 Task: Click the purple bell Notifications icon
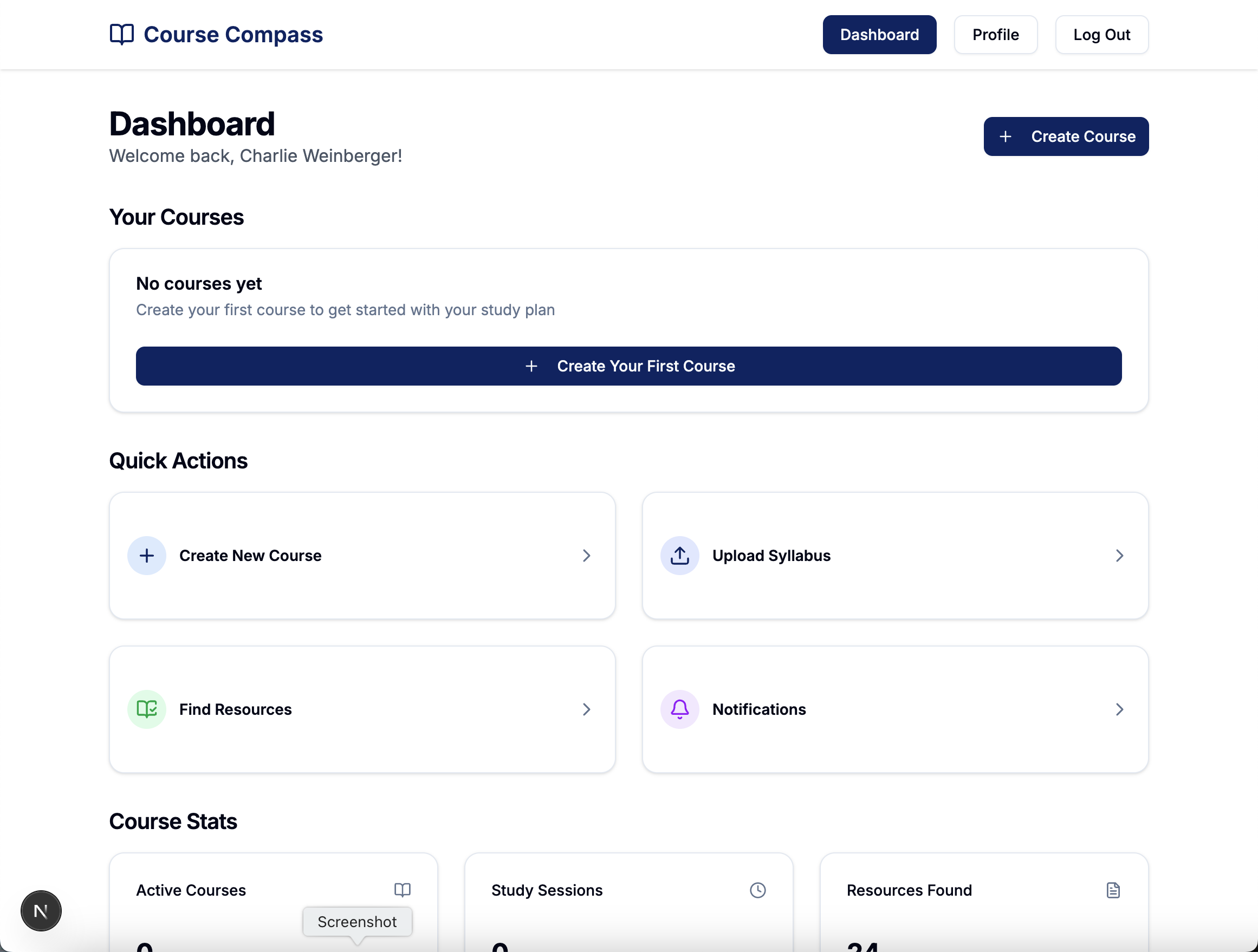679,709
